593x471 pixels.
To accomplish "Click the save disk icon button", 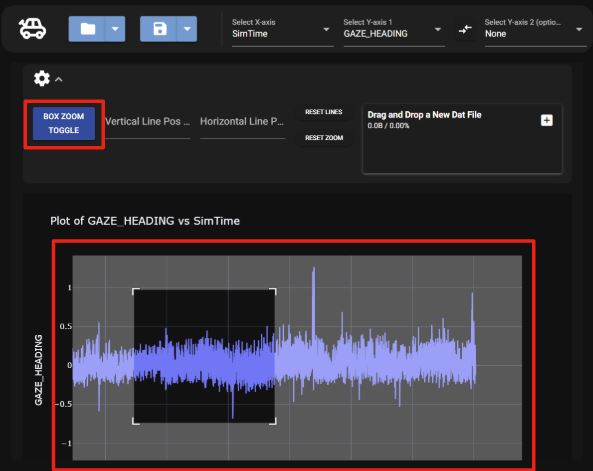I will [159, 29].
